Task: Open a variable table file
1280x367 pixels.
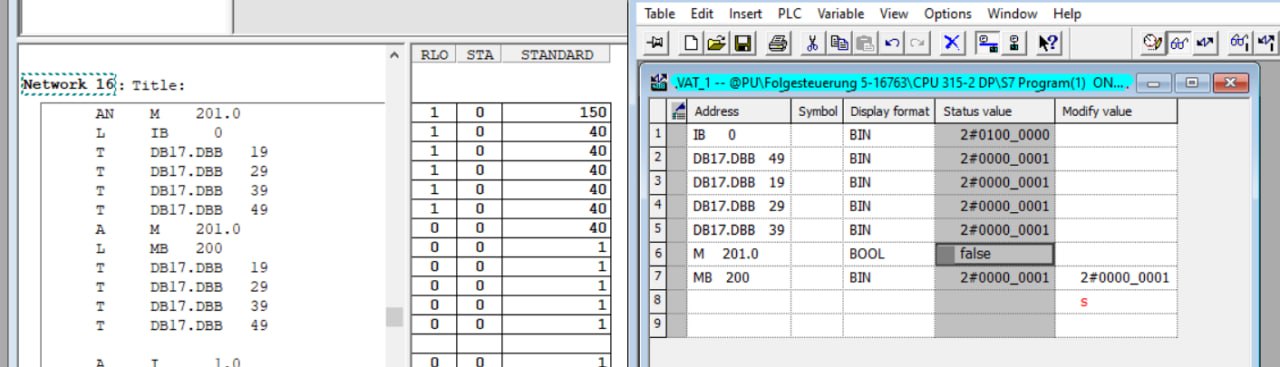Action: tap(716, 43)
